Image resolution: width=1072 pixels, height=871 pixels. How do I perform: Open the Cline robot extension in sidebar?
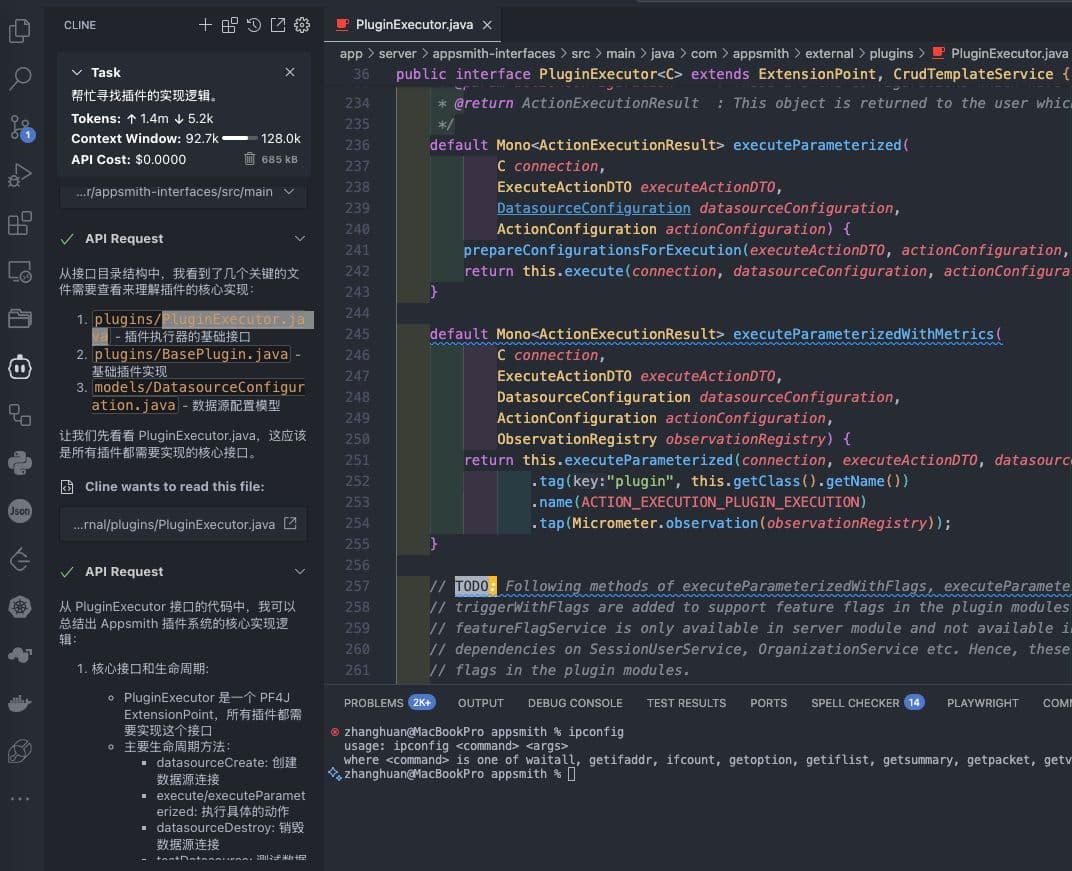pyautogui.click(x=20, y=367)
